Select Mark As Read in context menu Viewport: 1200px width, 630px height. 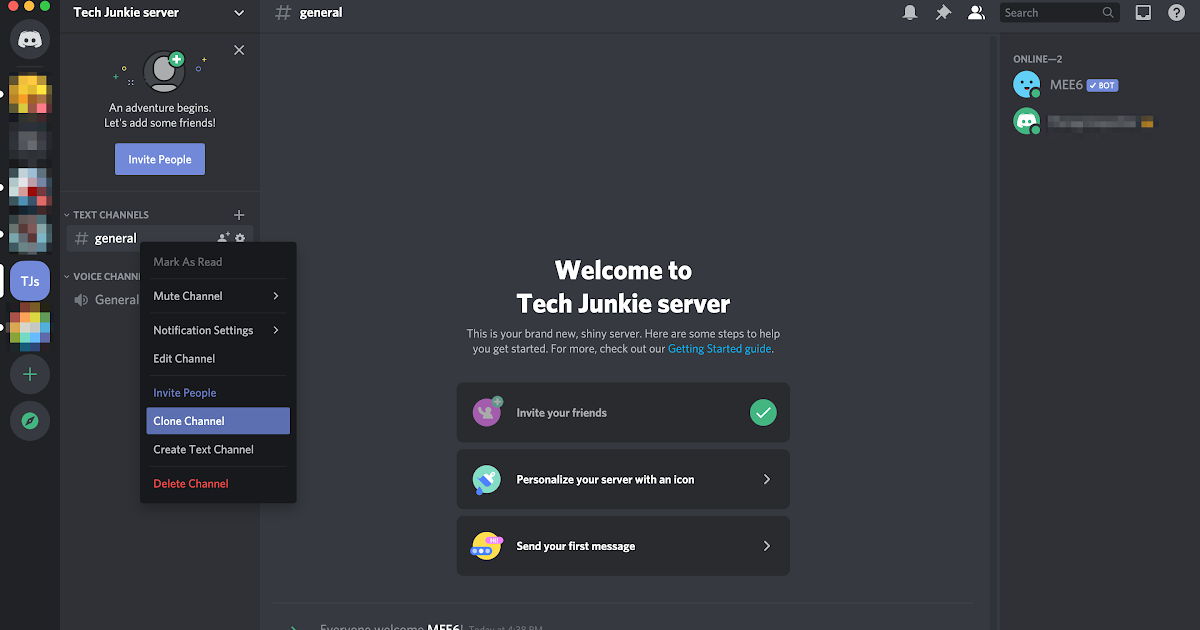tap(218, 262)
